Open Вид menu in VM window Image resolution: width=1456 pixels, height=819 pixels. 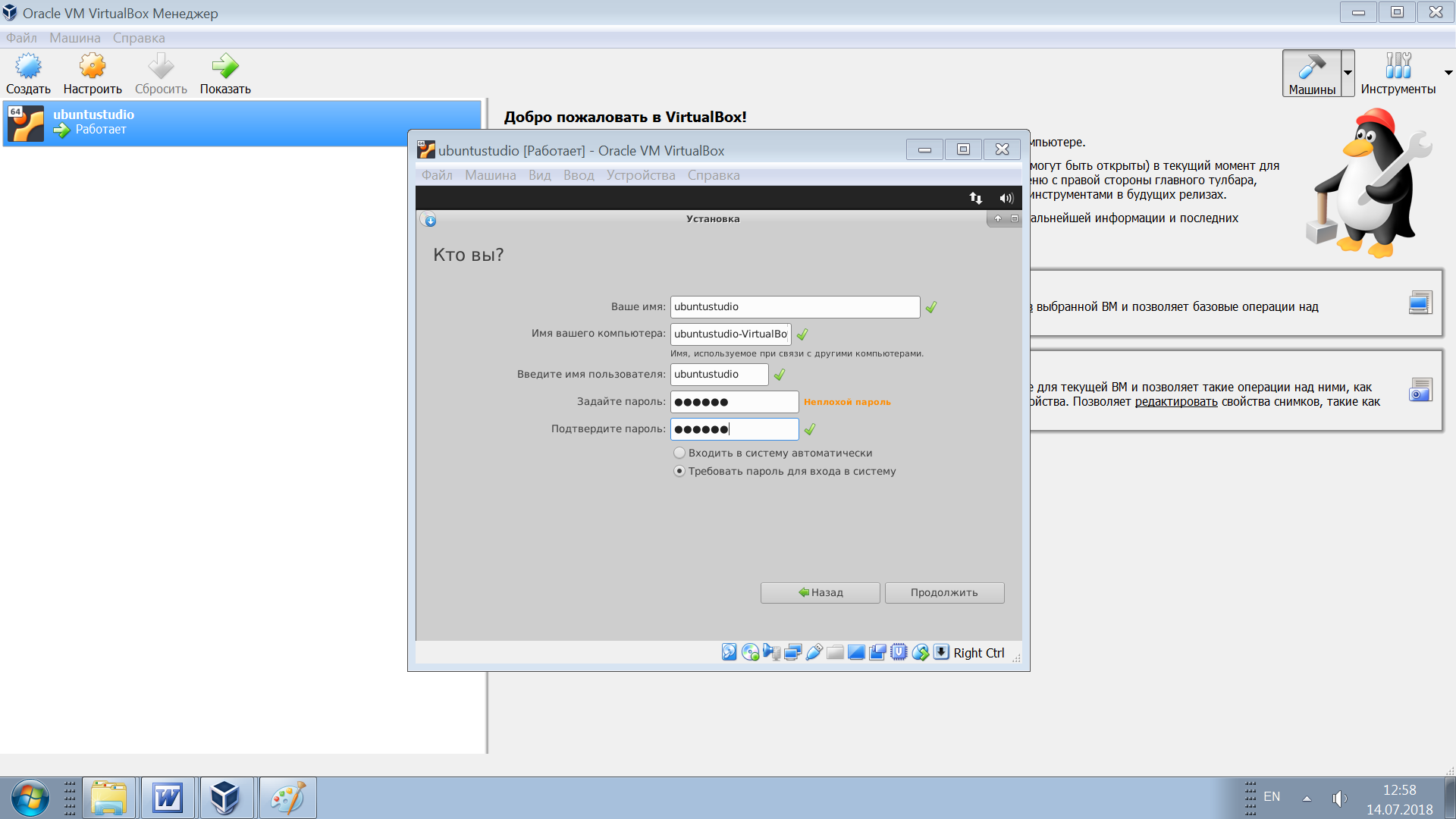540,175
